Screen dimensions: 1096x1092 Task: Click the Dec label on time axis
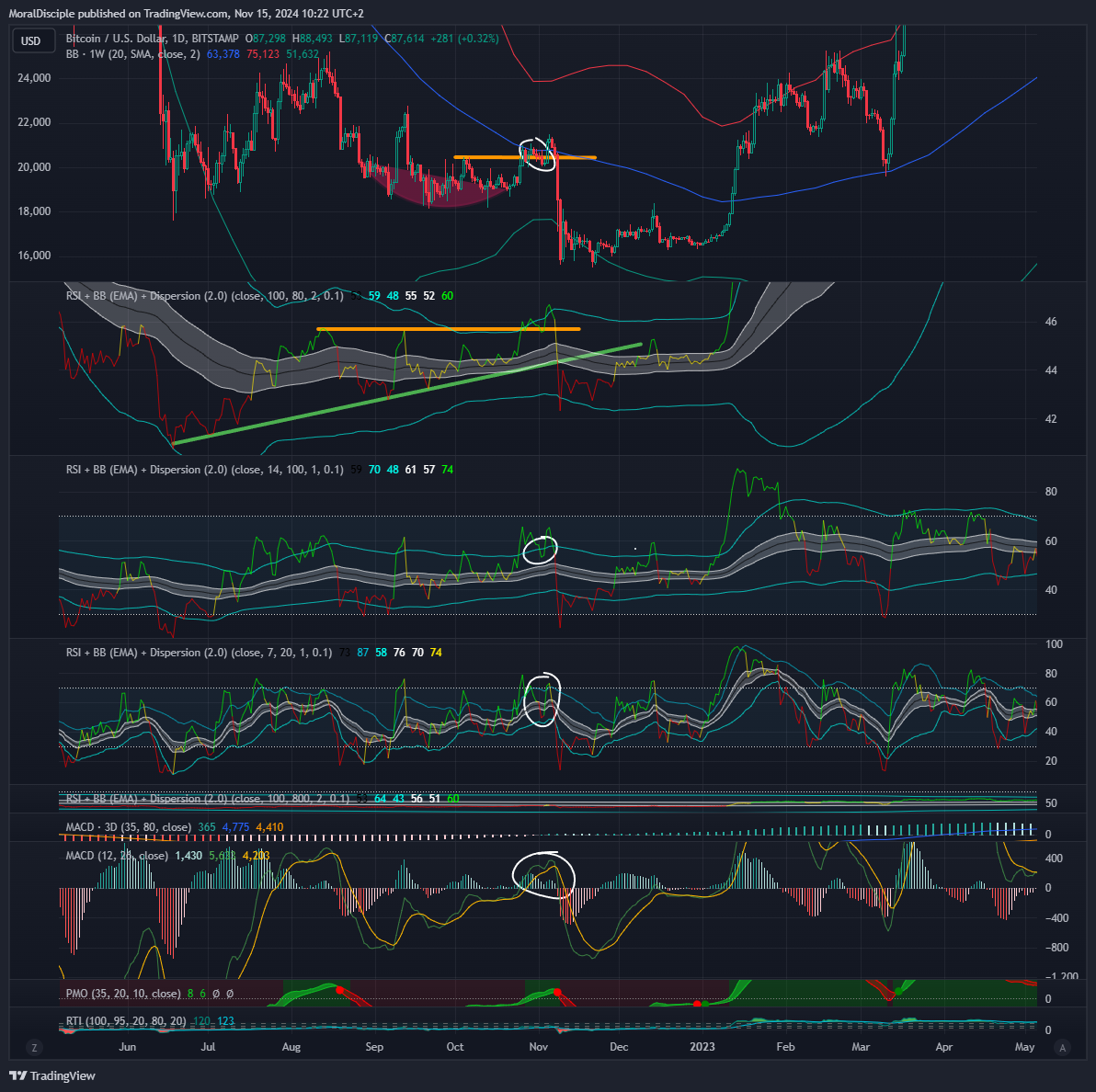619,1047
